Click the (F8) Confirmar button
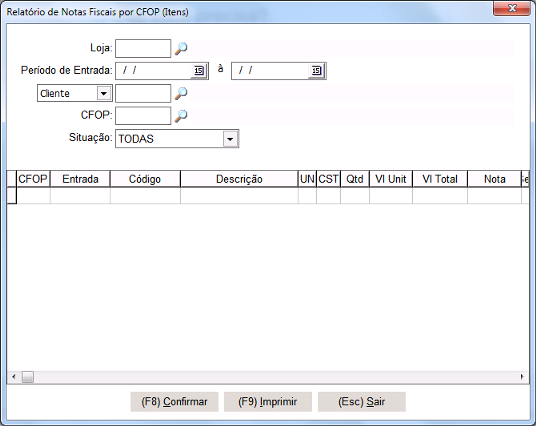Screen dimensions: 536x426 (x=174, y=402)
